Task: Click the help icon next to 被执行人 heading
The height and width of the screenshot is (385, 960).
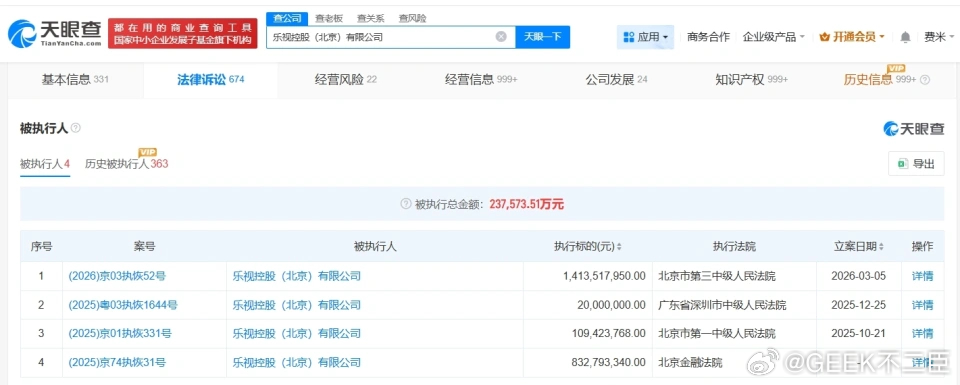Action: coord(76,128)
